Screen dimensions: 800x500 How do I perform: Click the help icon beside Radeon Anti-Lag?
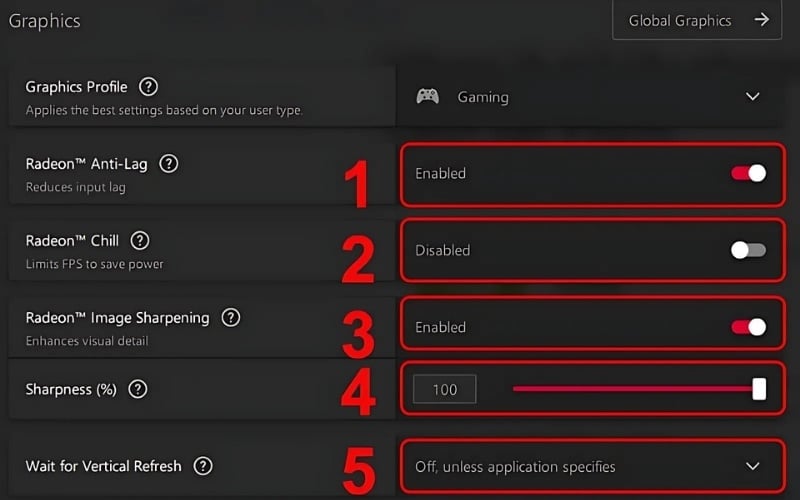point(169,163)
